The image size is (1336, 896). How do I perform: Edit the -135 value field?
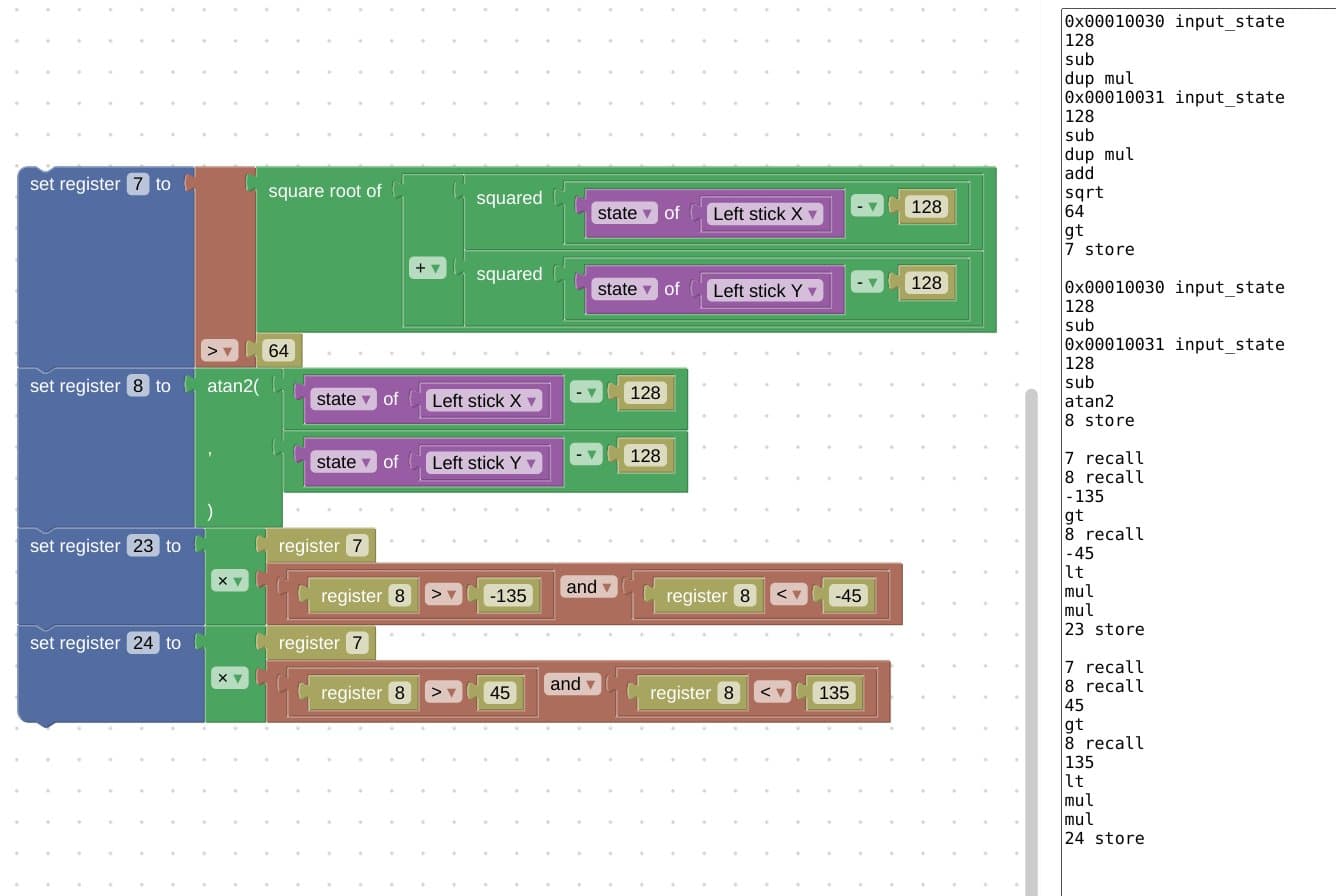click(x=508, y=596)
